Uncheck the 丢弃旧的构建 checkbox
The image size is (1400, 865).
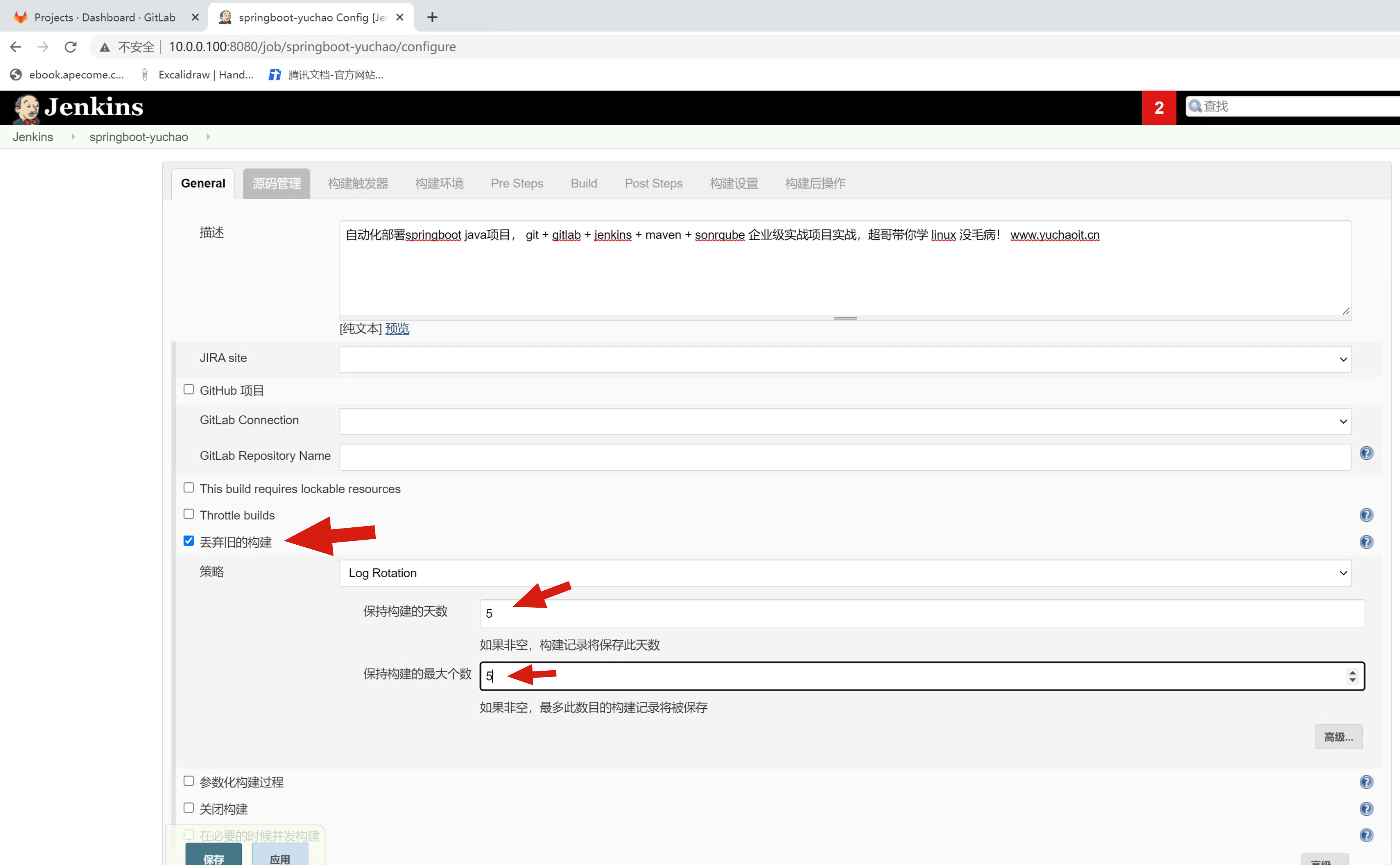pyautogui.click(x=189, y=541)
